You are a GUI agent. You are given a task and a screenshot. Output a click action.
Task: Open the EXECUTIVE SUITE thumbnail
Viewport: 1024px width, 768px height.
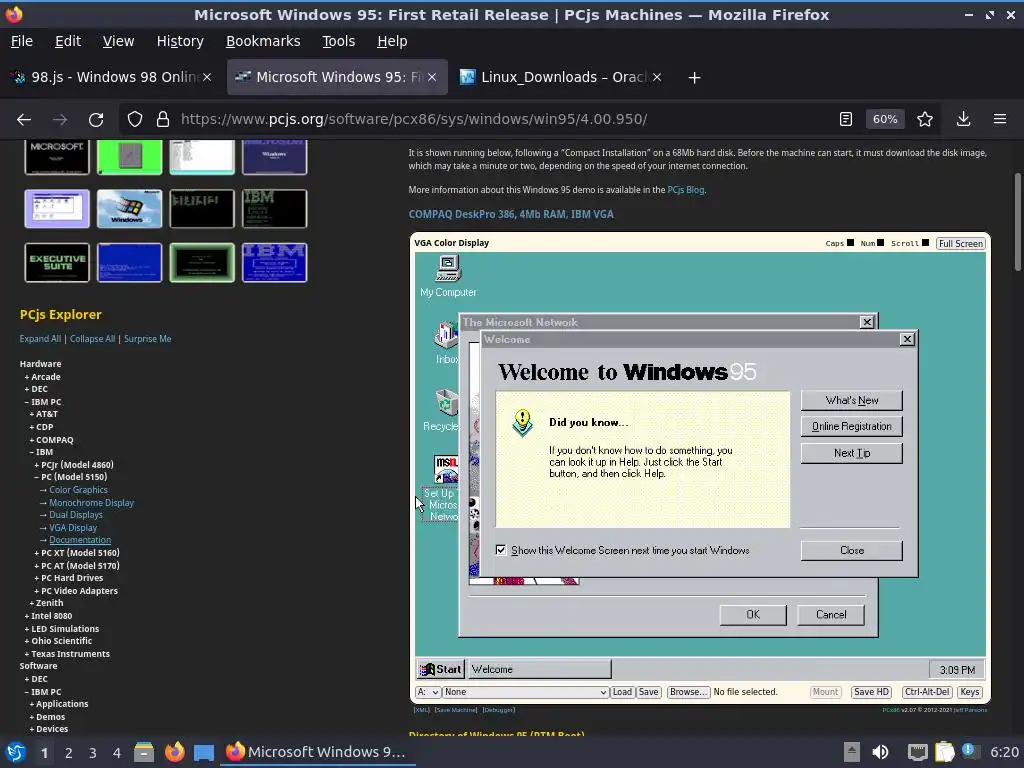pyautogui.click(x=57, y=263)
